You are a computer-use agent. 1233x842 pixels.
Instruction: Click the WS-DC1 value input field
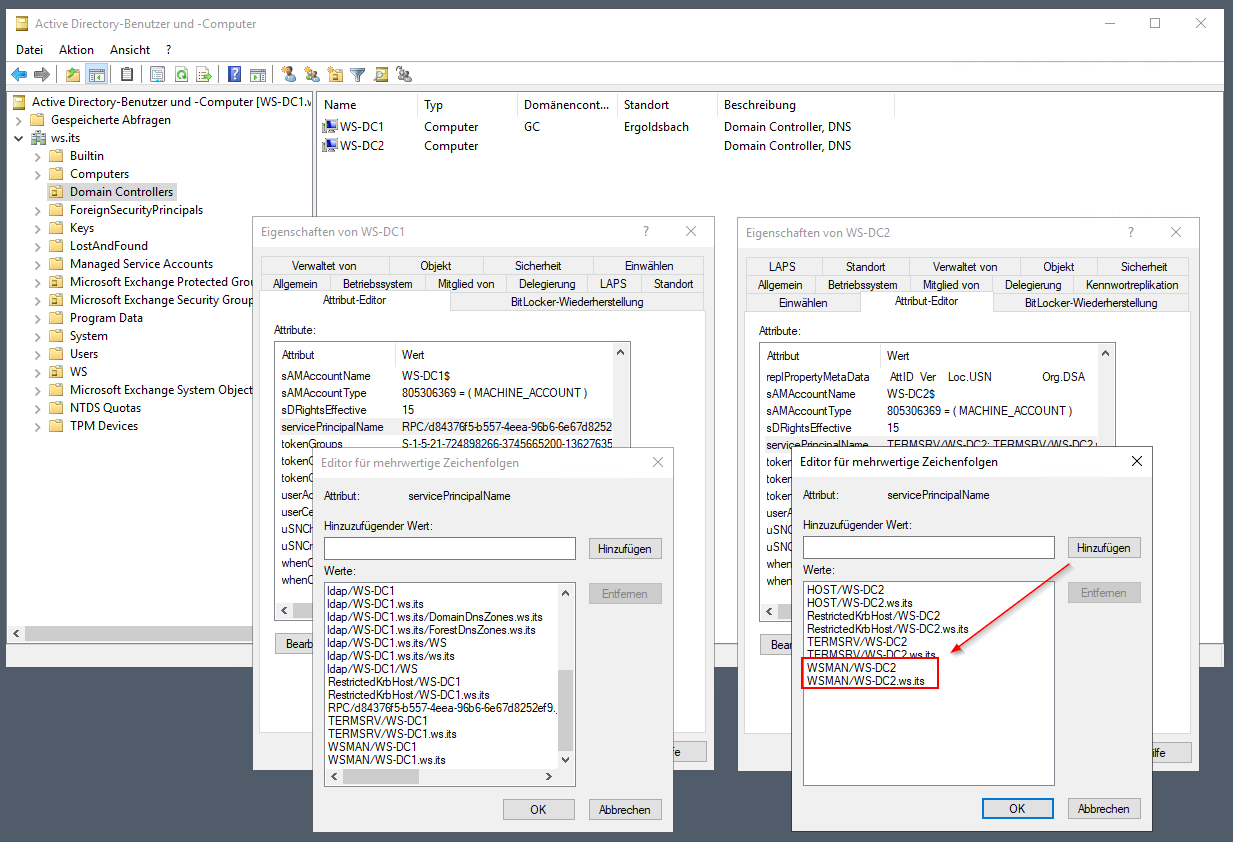450,548
